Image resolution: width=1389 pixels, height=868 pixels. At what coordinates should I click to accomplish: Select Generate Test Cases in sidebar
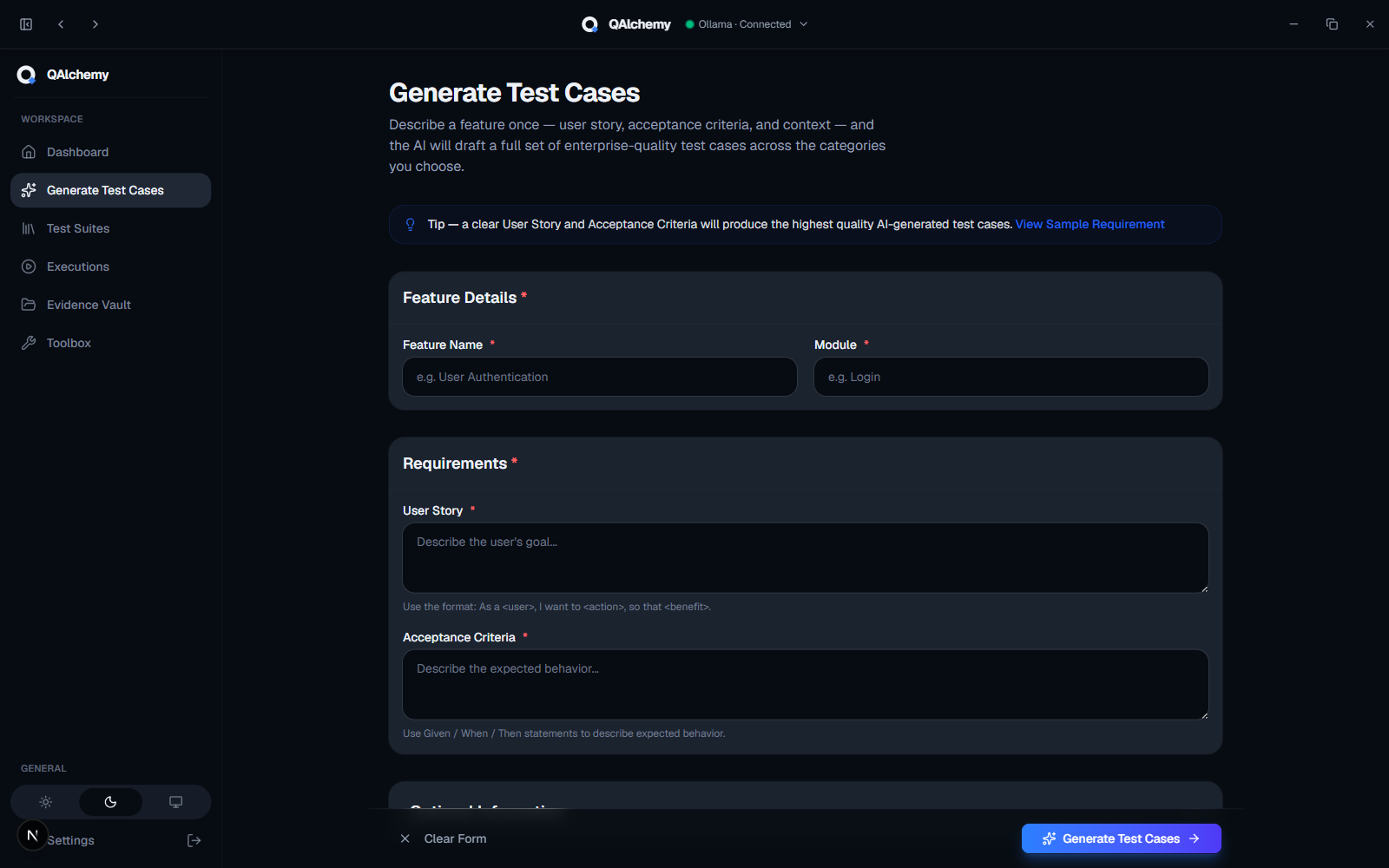click(110, 190)
